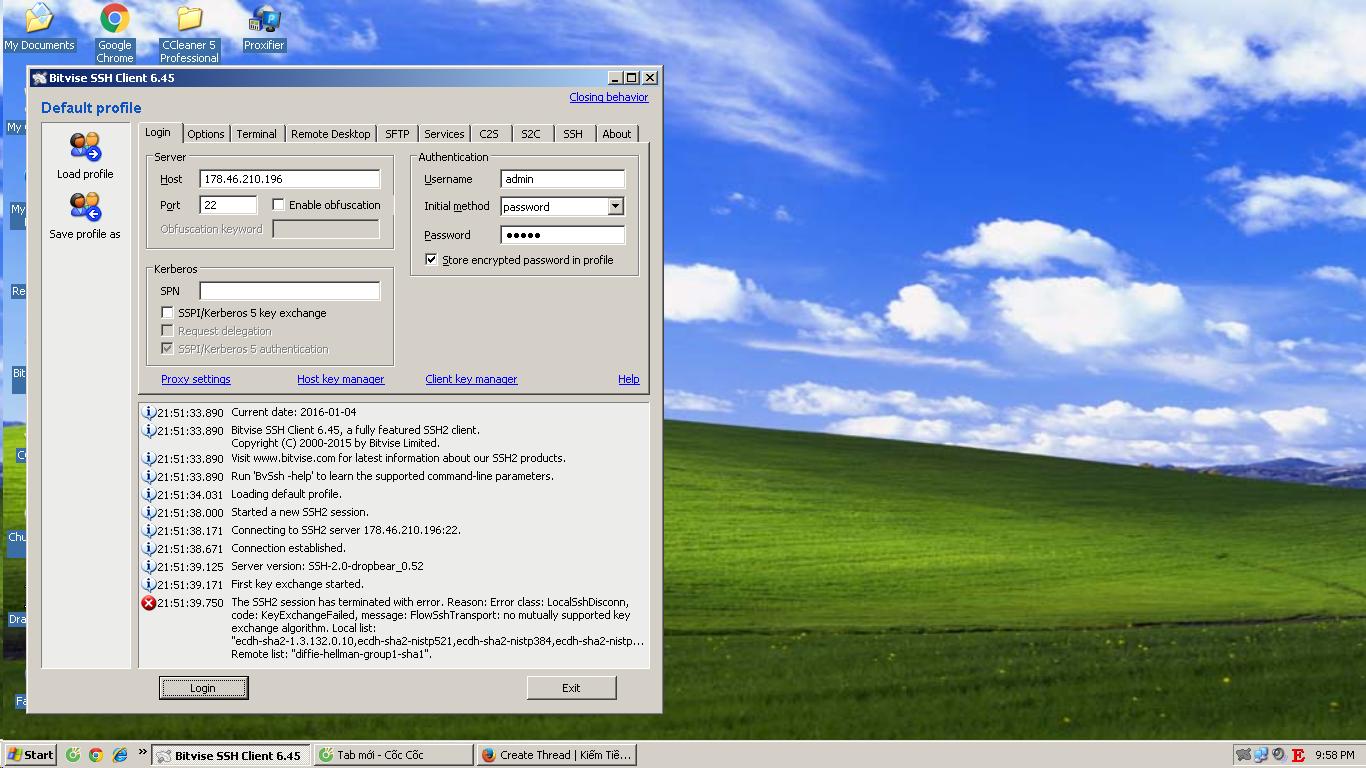The image size is (1366, 768).
Task: Click log line 'Loading default profile.'
Action: [x=286, y=494]
